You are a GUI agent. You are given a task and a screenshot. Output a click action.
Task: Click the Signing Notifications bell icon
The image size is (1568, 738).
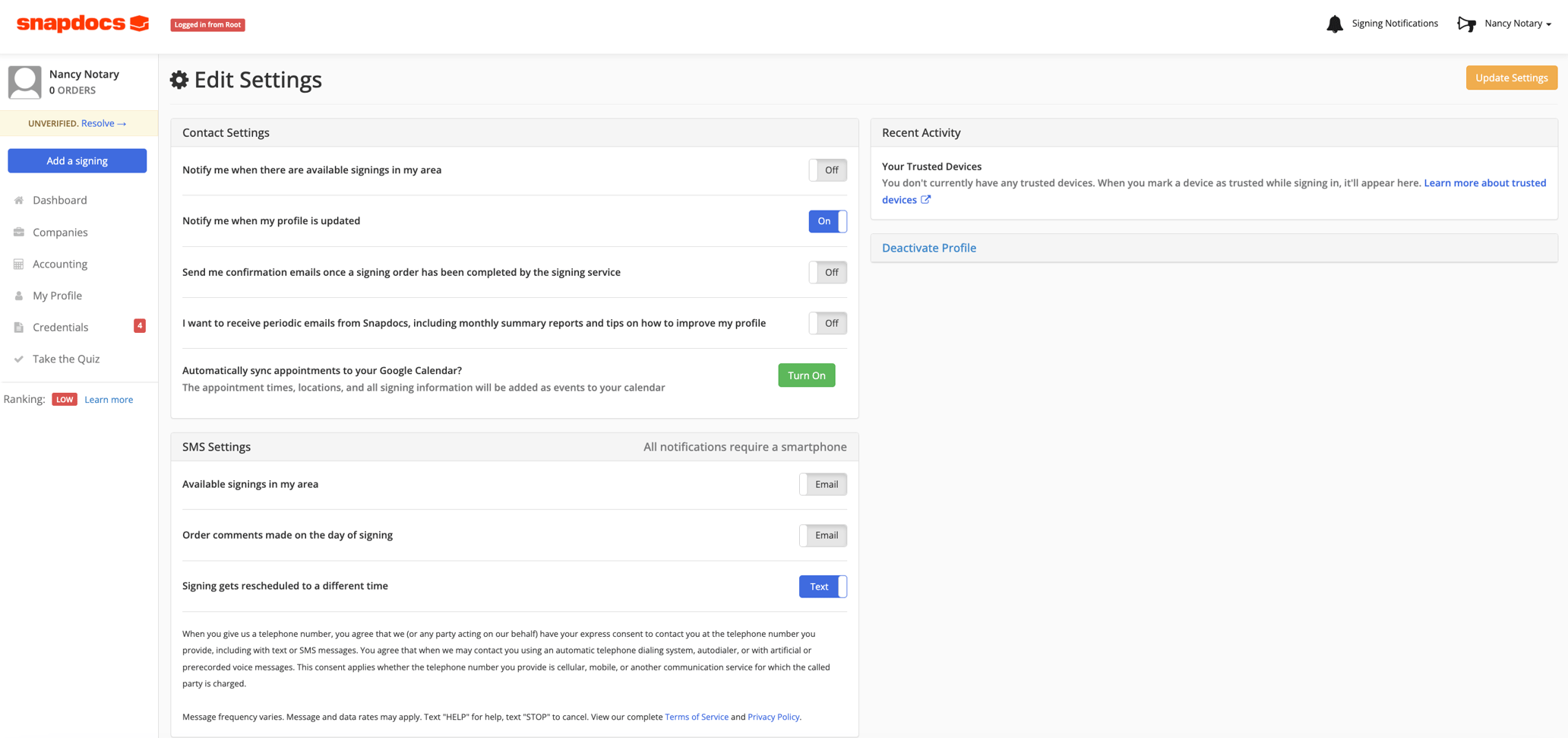[1336, 24]
